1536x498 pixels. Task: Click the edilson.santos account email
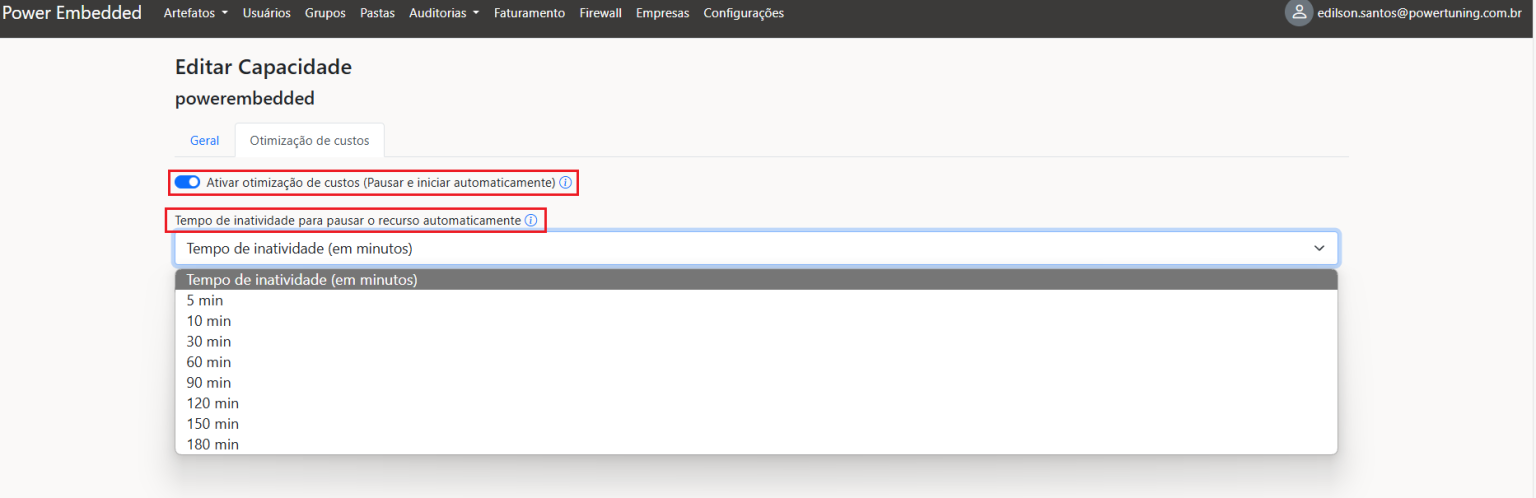tap(1419, 13)
